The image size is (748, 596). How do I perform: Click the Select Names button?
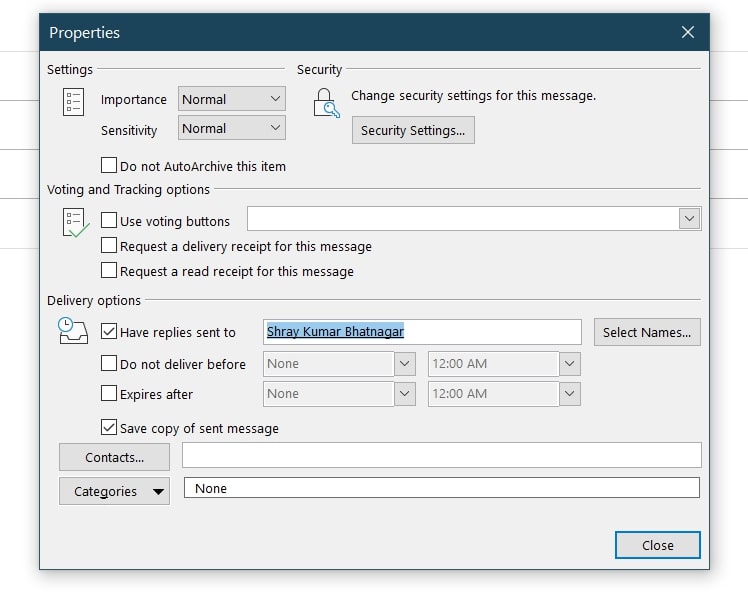tap(647, 332)
